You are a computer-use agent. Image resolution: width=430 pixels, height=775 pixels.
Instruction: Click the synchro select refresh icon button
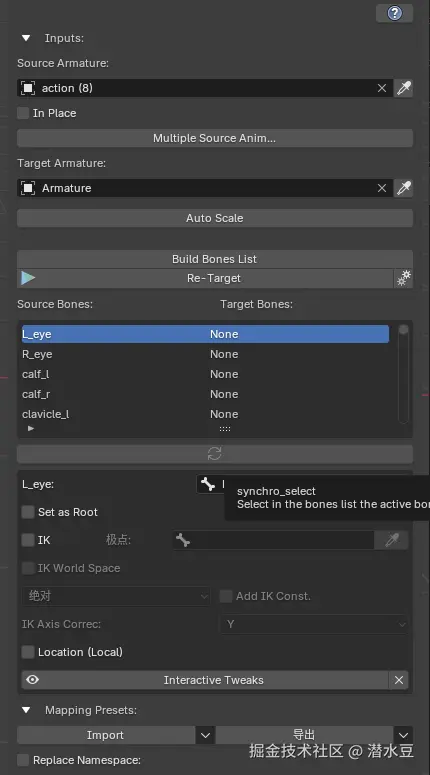pos(215,454)
